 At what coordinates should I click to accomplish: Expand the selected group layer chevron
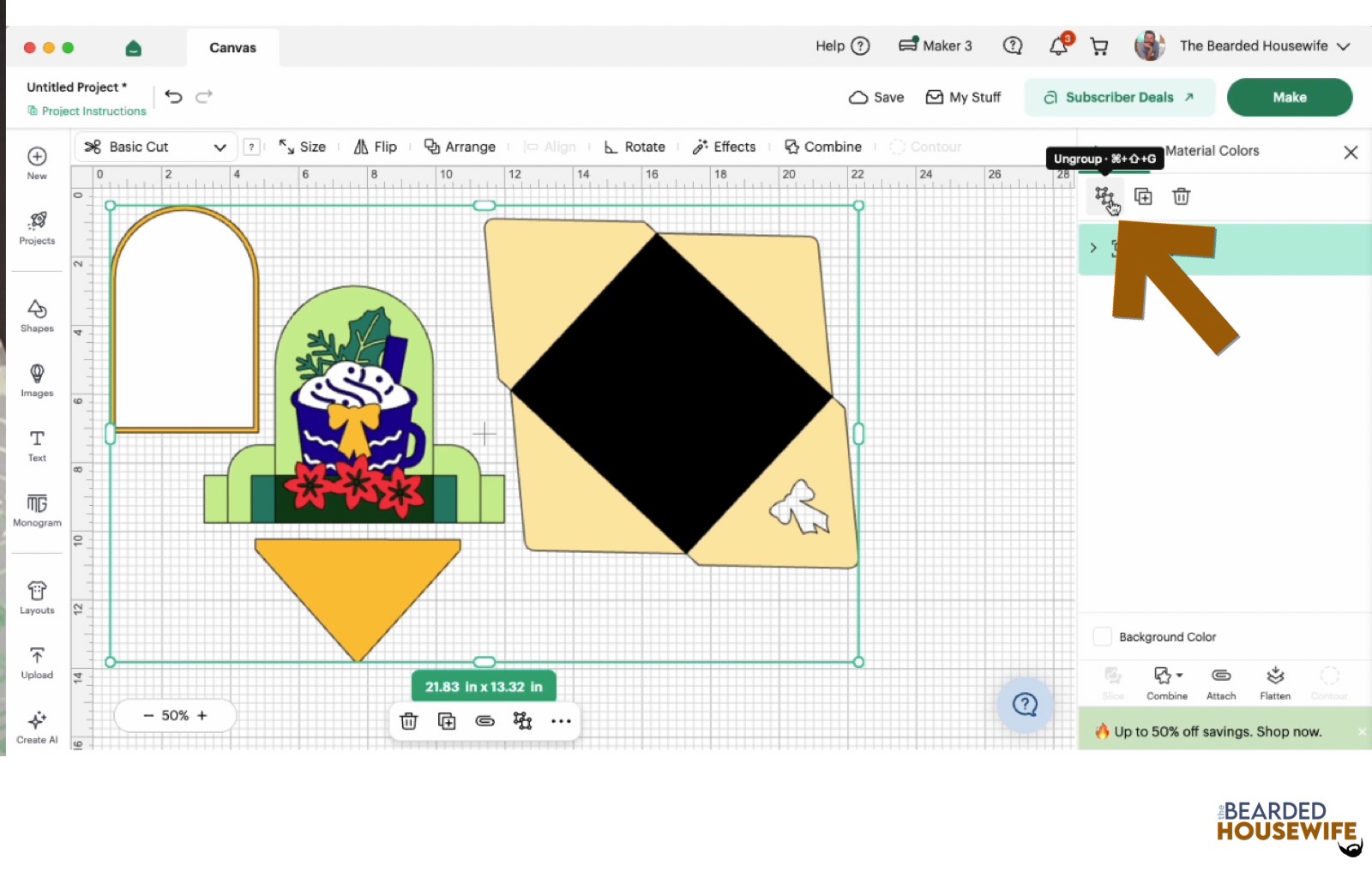click(1093, 248)
